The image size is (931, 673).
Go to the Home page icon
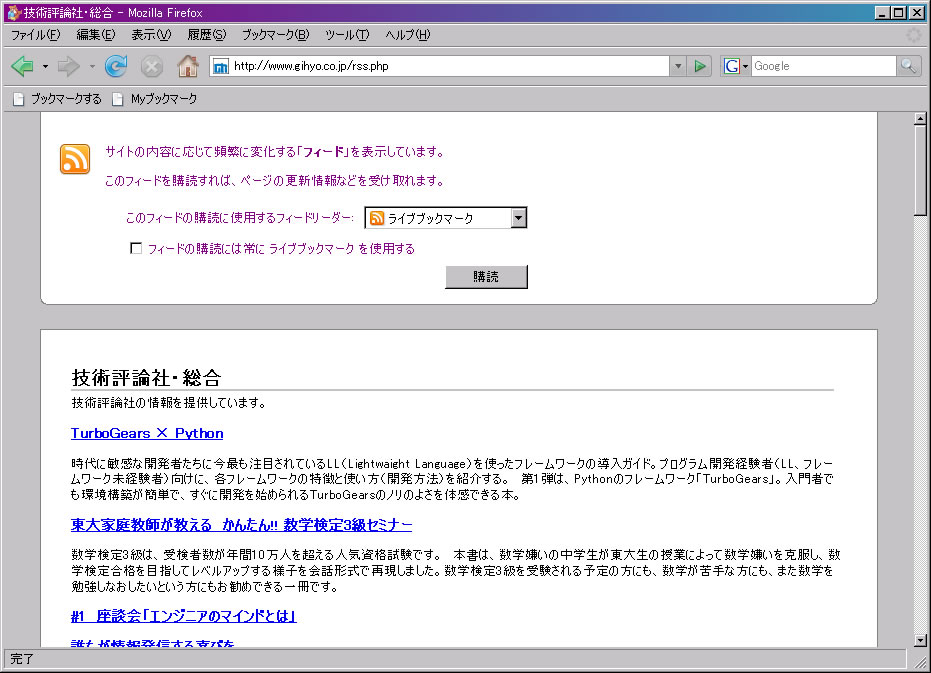188,66
